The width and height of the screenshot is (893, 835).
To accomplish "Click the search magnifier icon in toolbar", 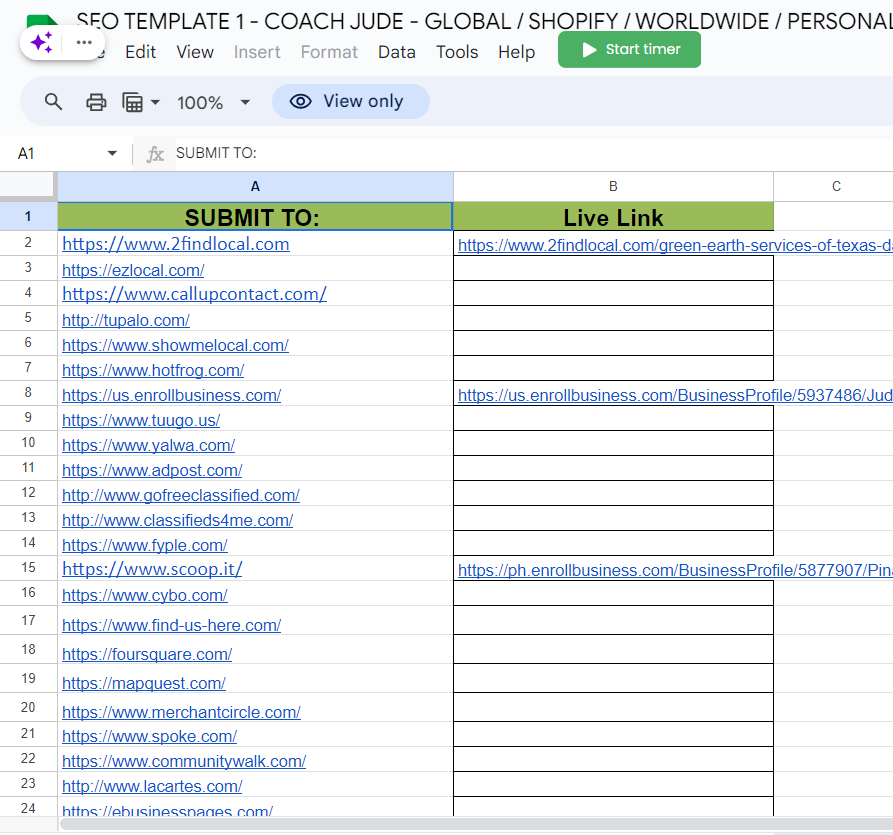I will pos(54,102).
